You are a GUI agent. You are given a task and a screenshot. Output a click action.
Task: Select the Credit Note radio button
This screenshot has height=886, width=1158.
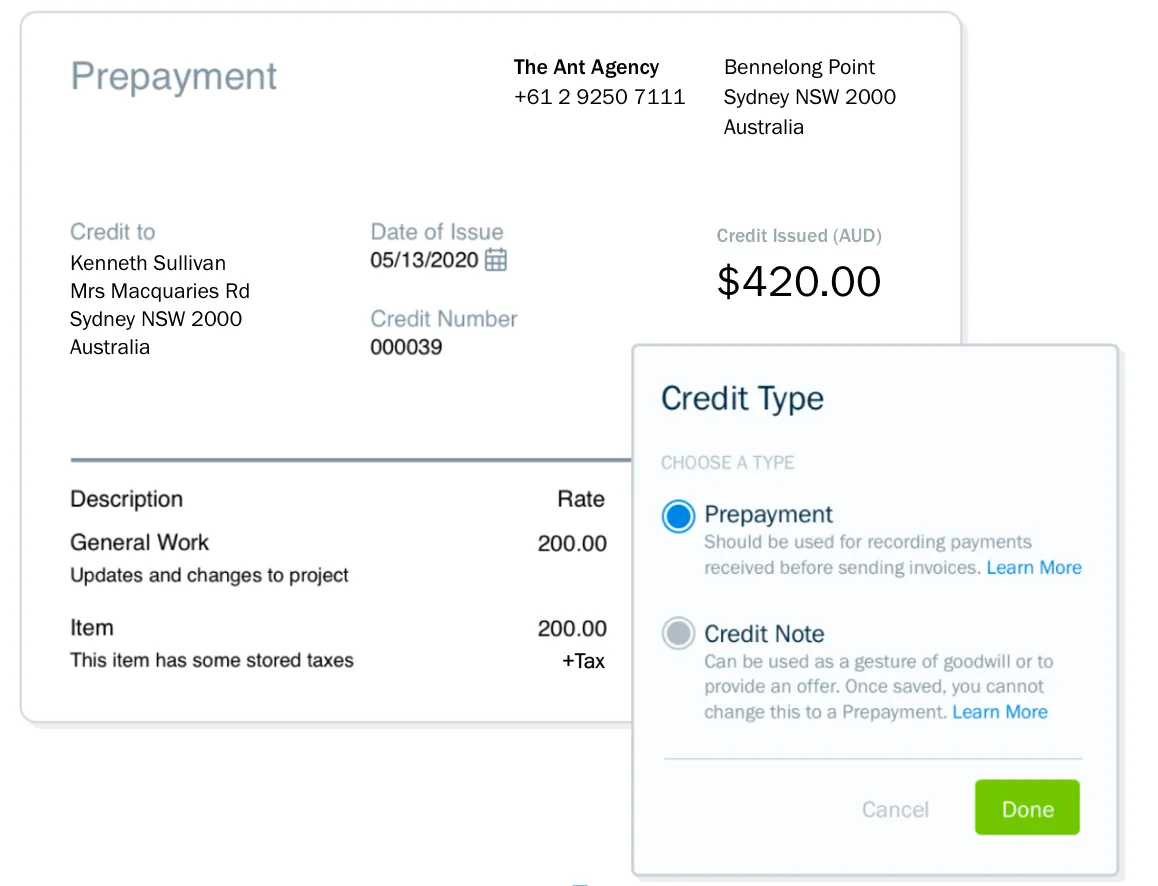point(678,634)
